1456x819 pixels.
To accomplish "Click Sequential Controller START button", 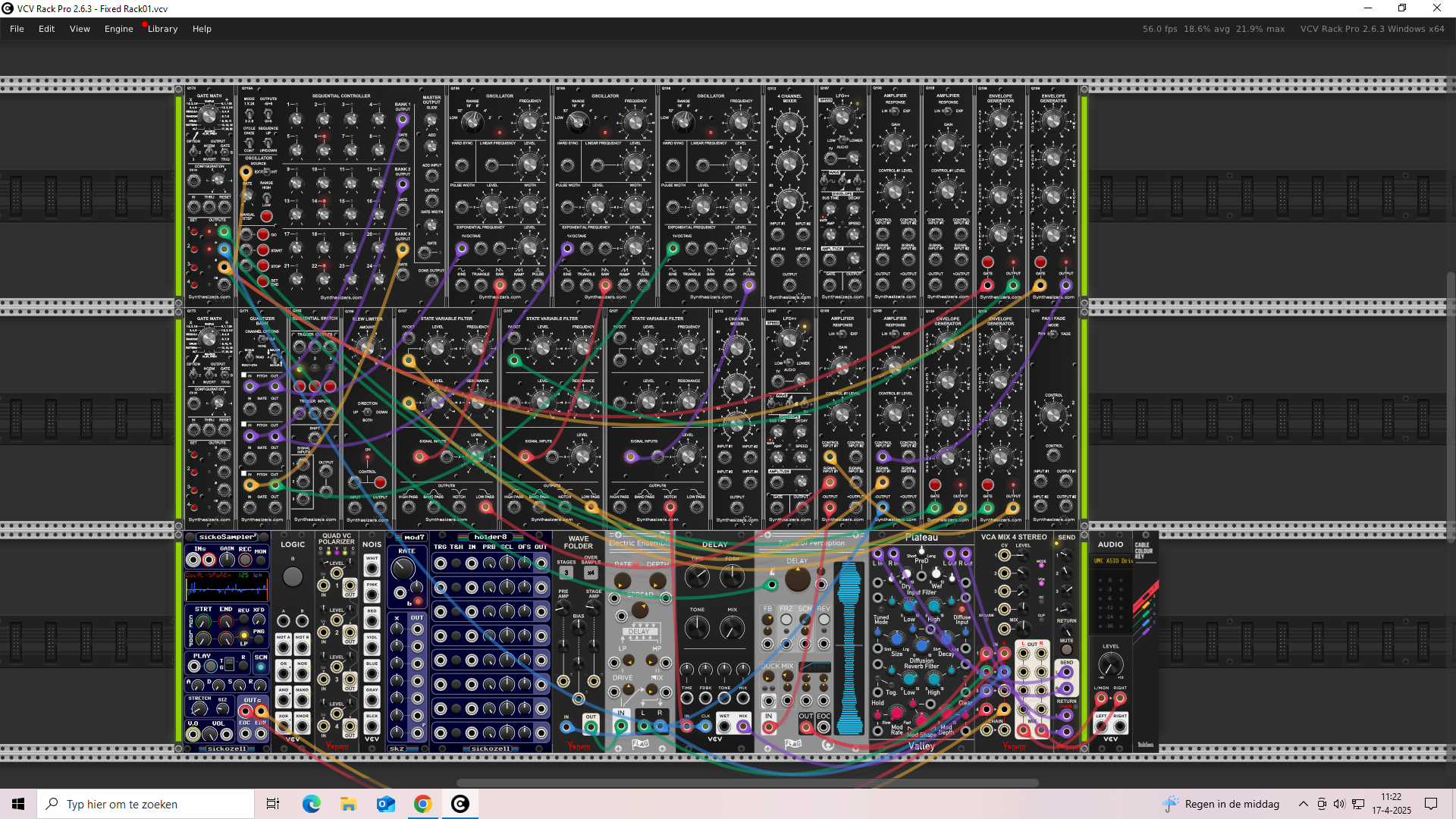I will (263, 250).
